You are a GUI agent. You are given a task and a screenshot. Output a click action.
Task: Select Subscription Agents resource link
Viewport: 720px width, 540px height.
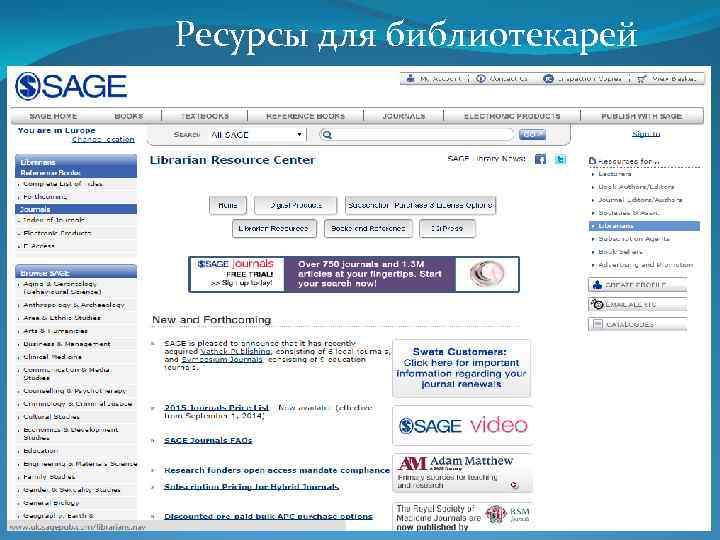(x=634, y=239)
